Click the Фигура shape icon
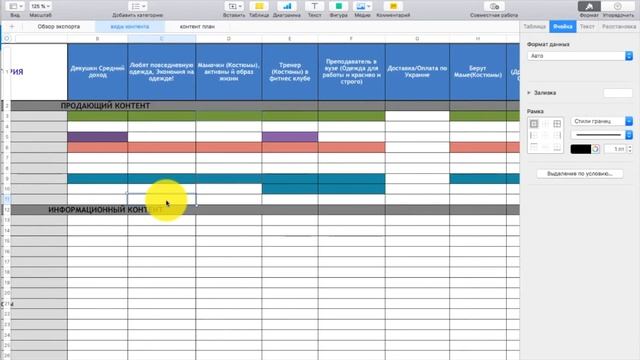This screenshot has height=360, width=640. 338,7
